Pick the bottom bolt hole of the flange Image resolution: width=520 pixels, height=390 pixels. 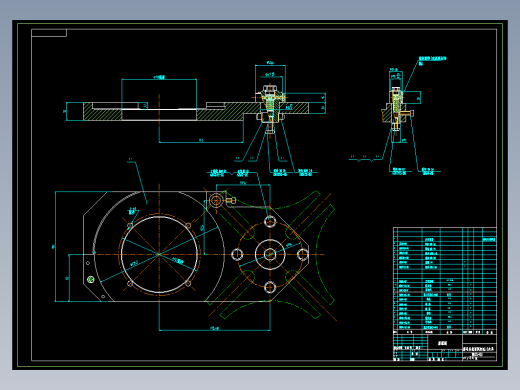(x=270, y=287)
